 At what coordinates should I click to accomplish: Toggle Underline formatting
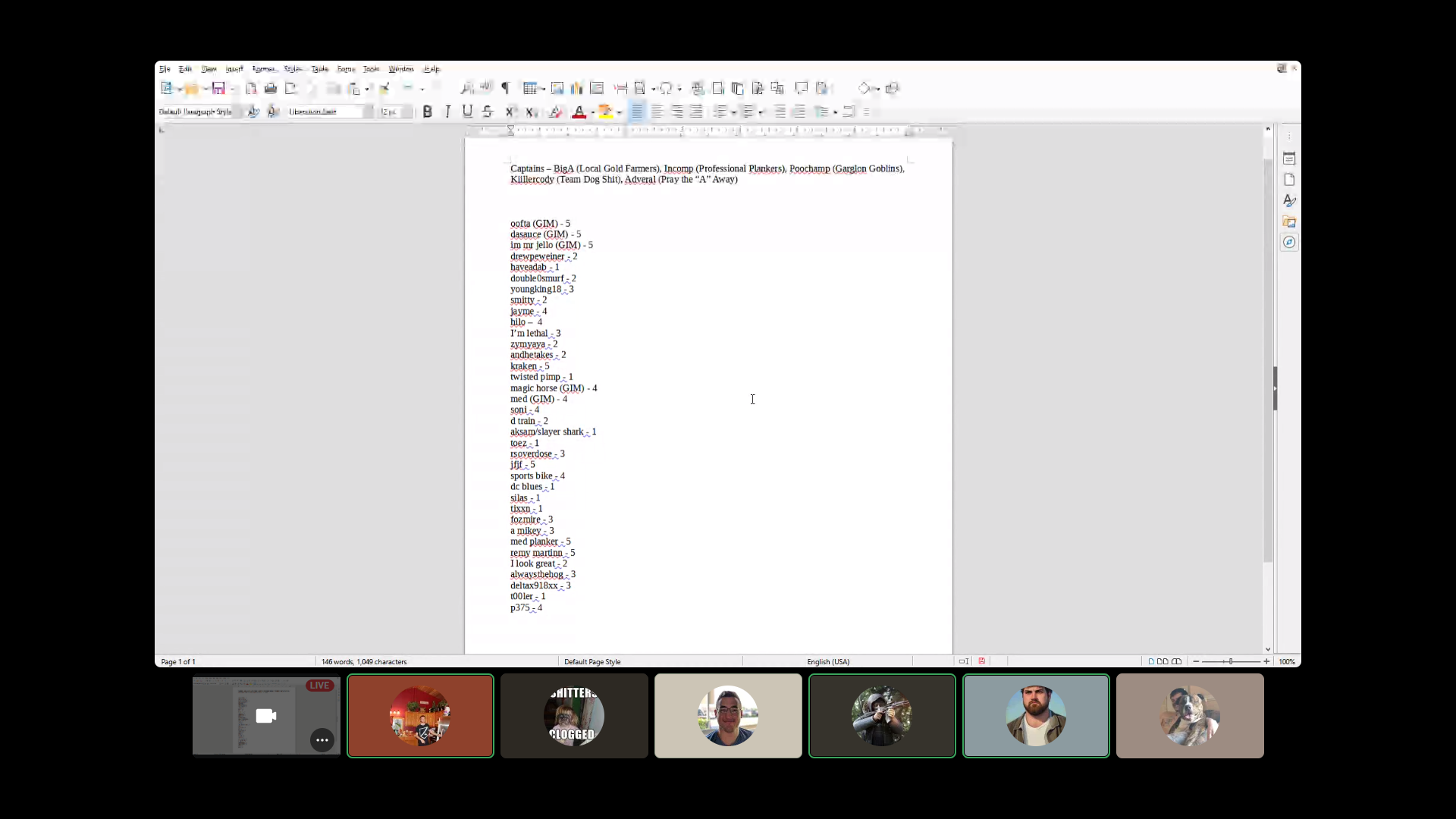click(x=467, y=111)
